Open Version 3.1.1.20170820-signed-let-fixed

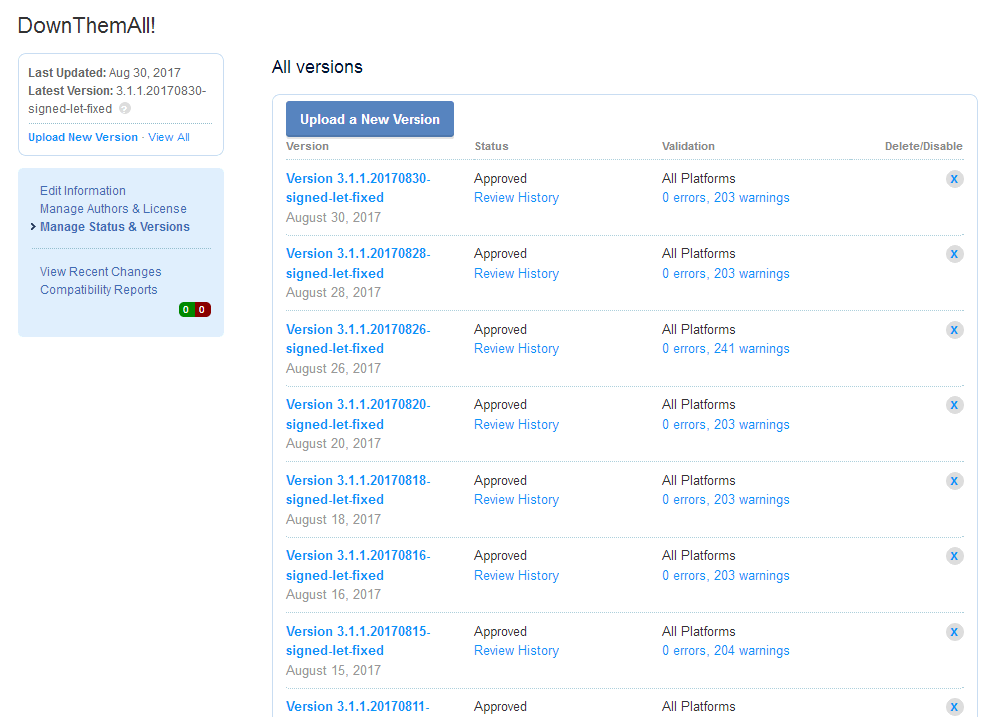tap(358, 414)
